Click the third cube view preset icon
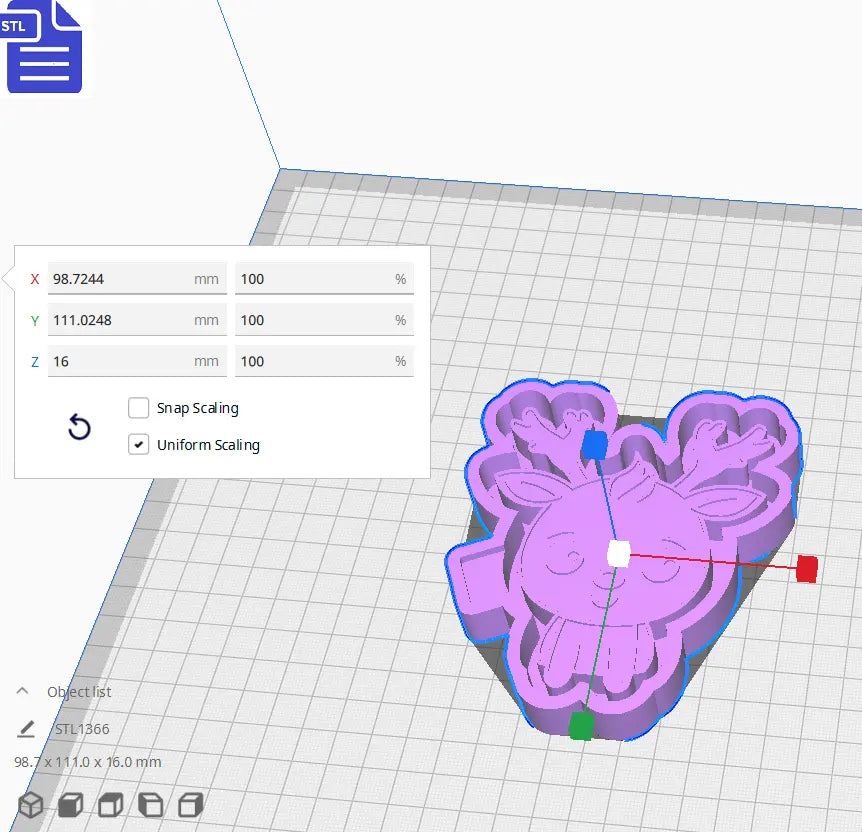The image size is (862, 832). 109,803
